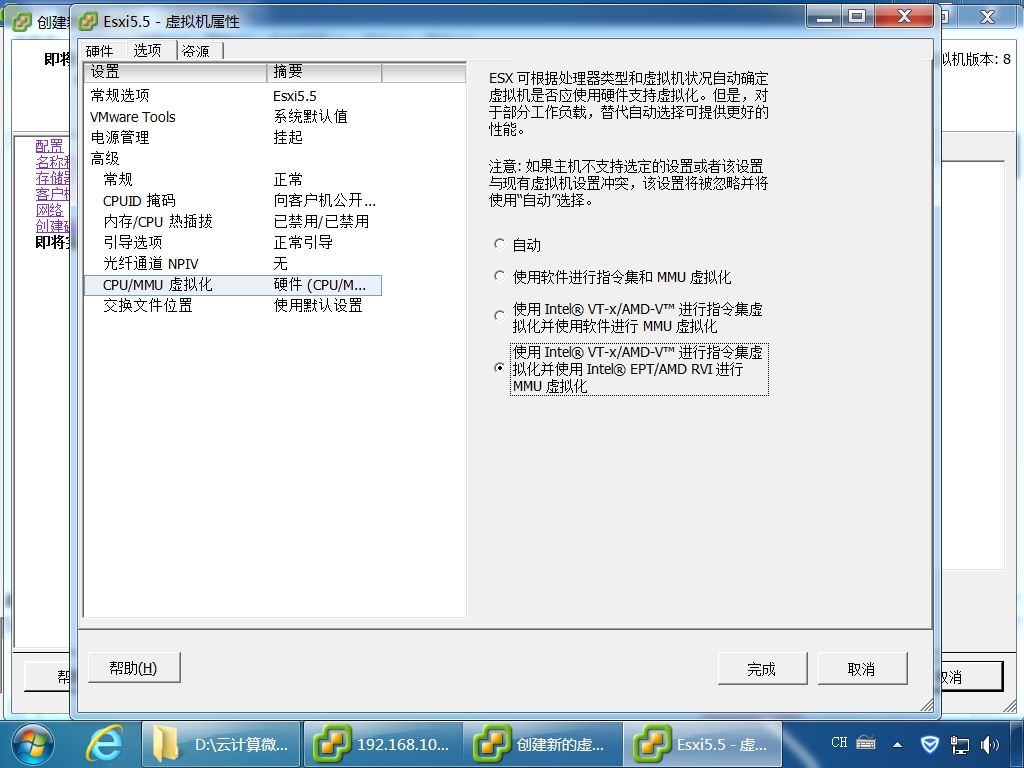1024x768 pixels.
Task: Click the 网络 link in wizard window
Action: 50,210
